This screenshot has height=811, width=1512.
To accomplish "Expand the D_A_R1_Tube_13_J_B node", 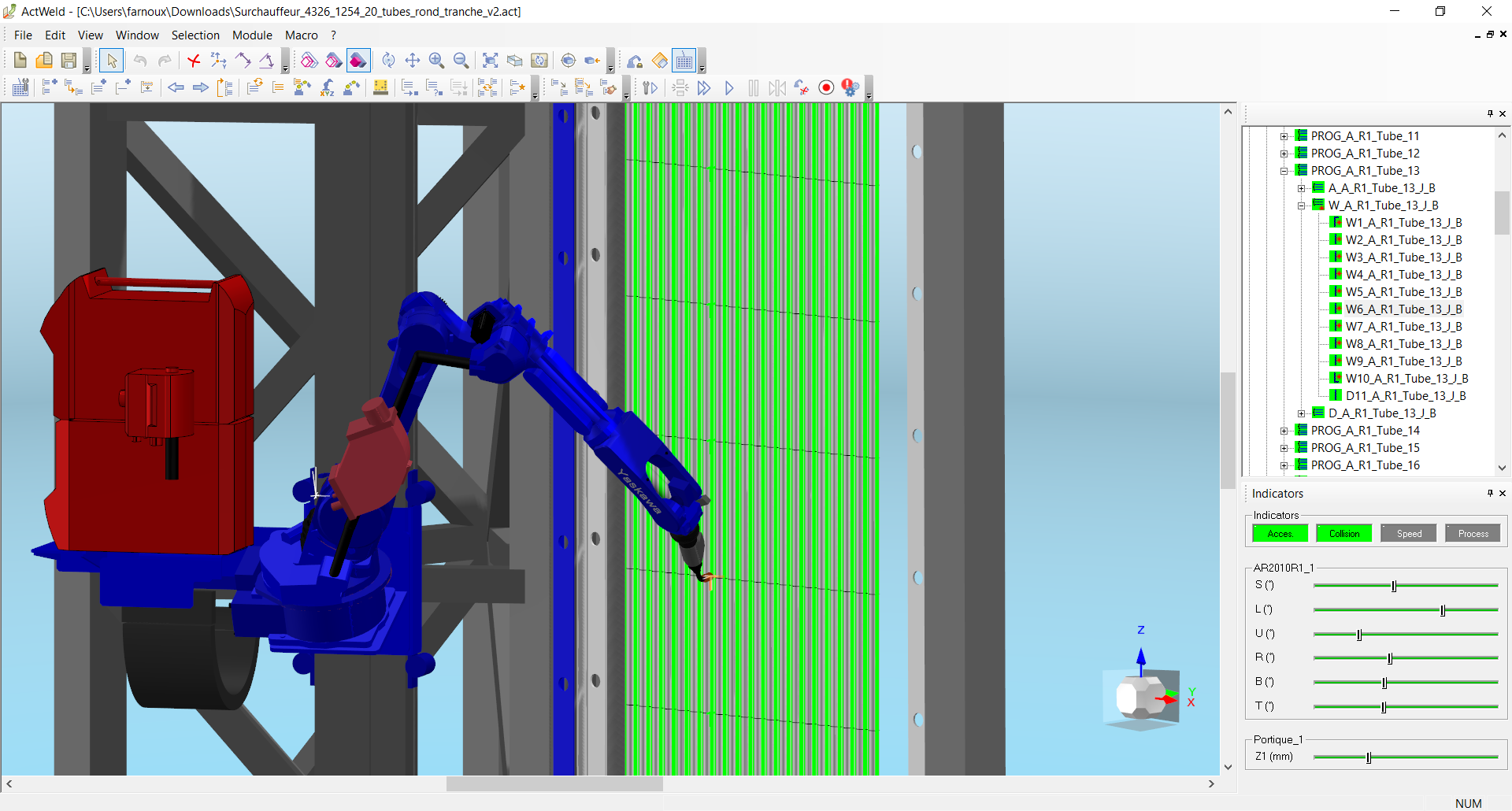I will point(1302,413).
